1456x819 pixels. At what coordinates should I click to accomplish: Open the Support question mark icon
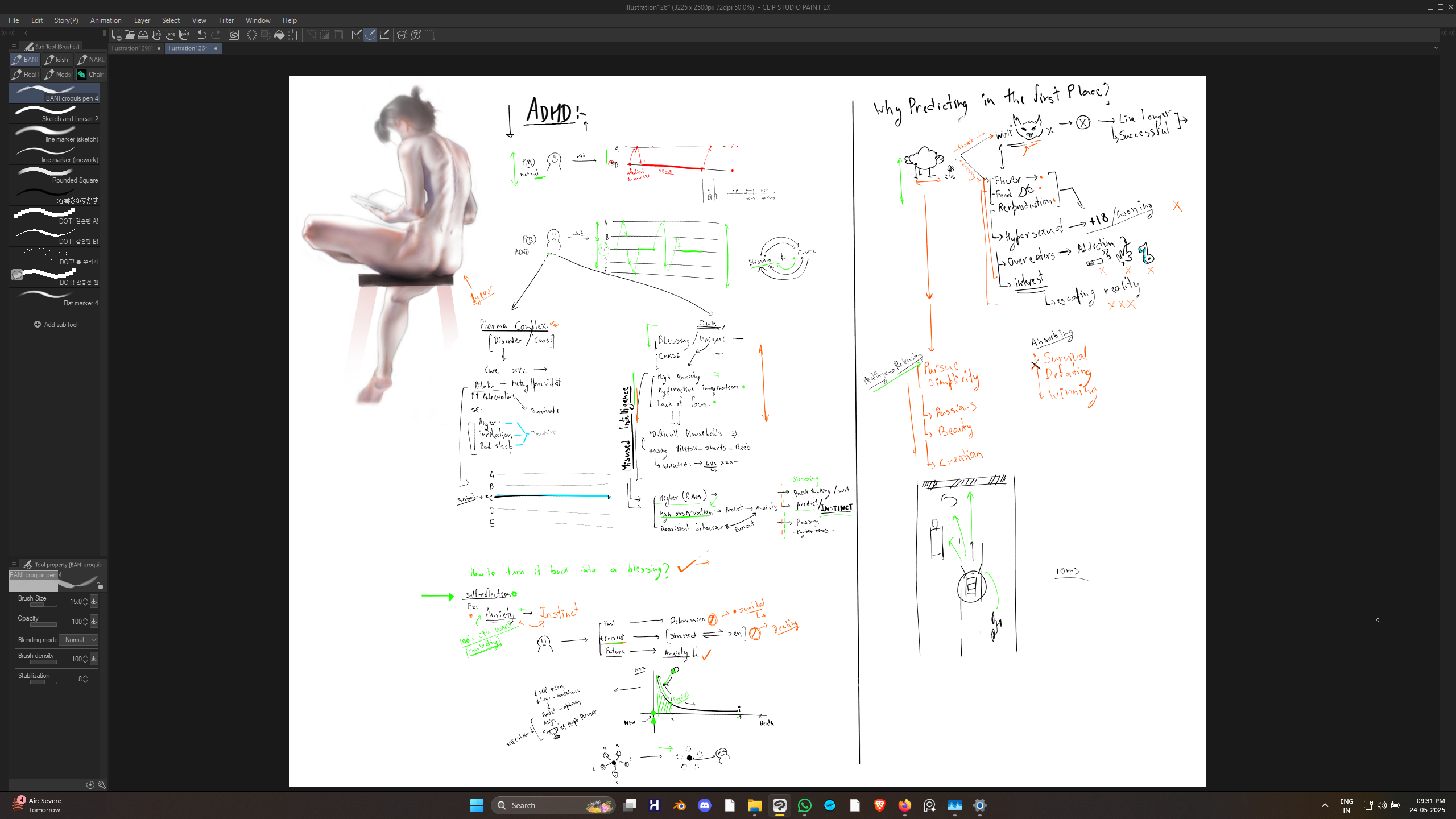(x=416, y=35)
